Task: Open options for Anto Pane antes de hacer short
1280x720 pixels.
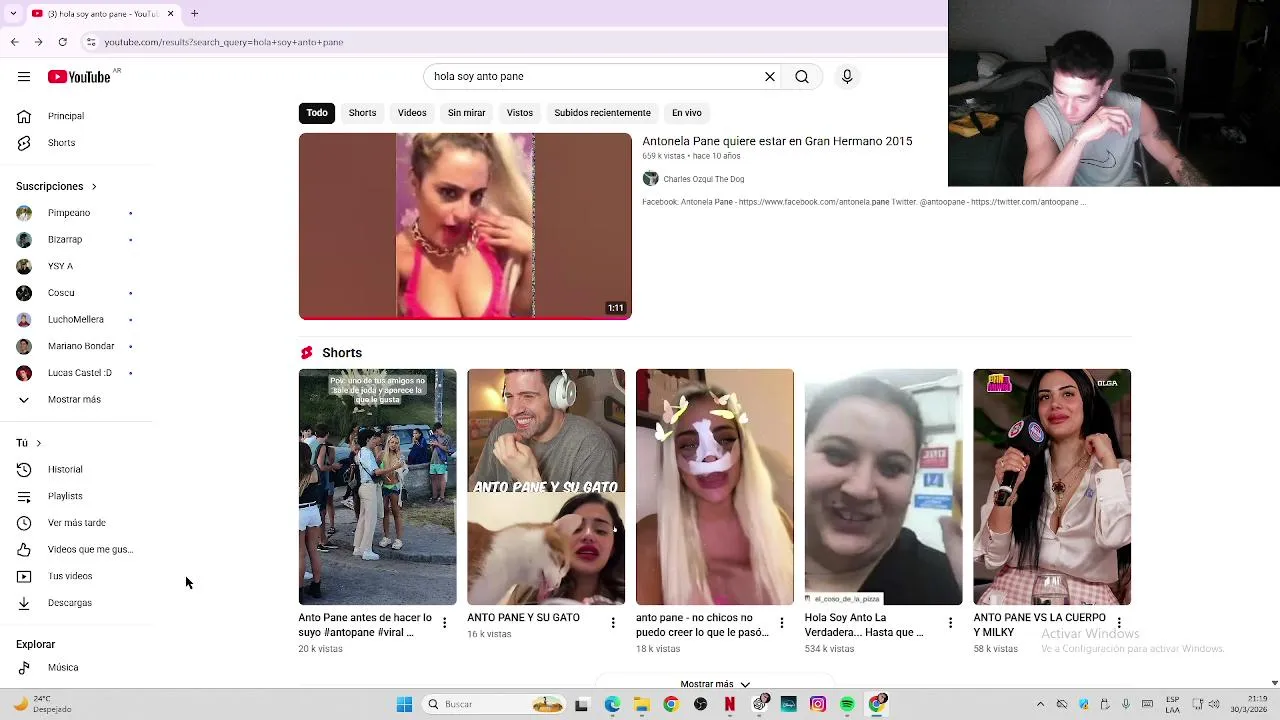Action: coord(445,623)
